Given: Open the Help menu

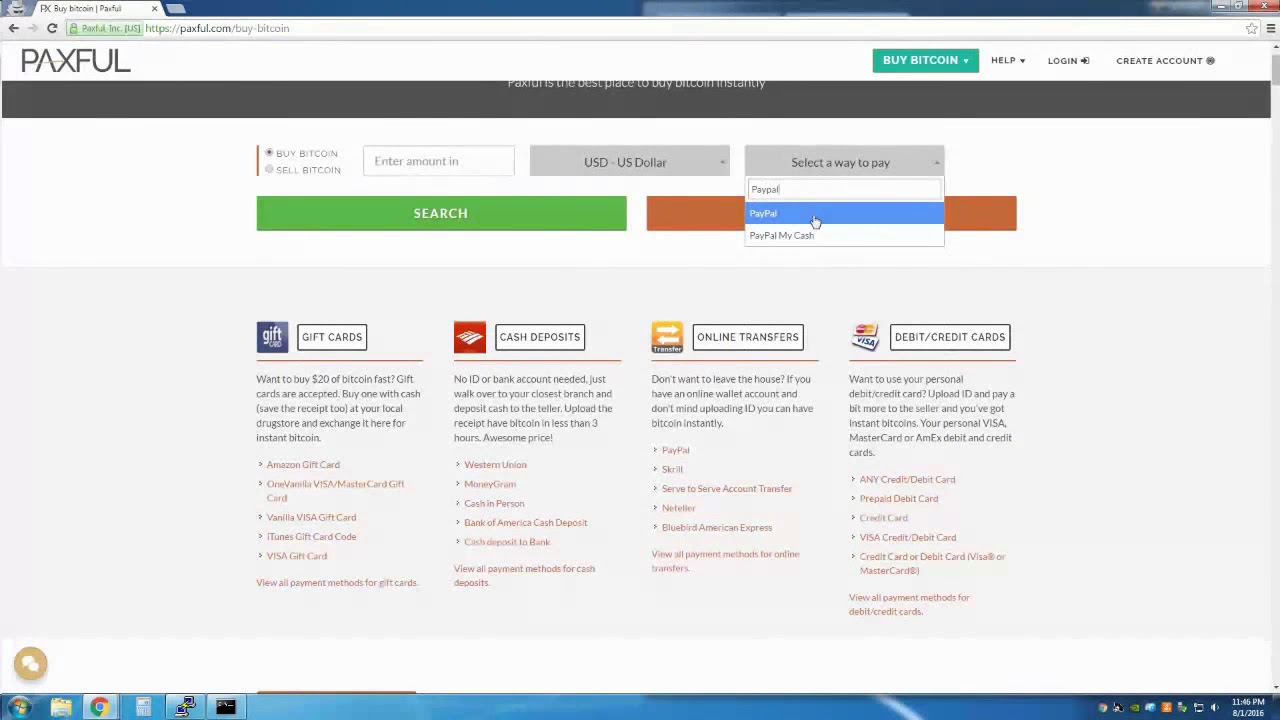Looking at the screenshot, I should (x=1008, y=60).
